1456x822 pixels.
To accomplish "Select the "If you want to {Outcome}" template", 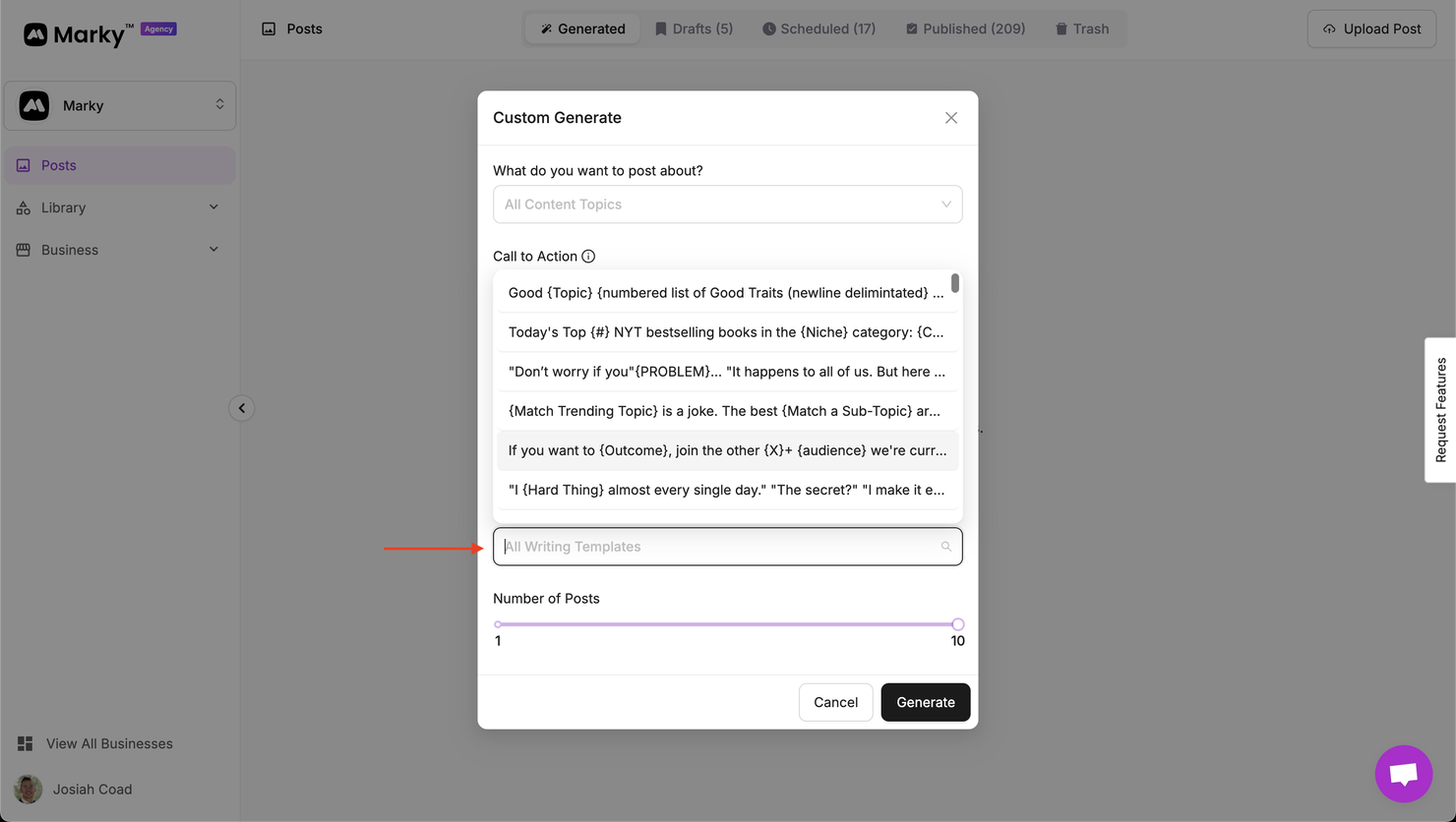I will pyautogui.click(x=727, y=450).
